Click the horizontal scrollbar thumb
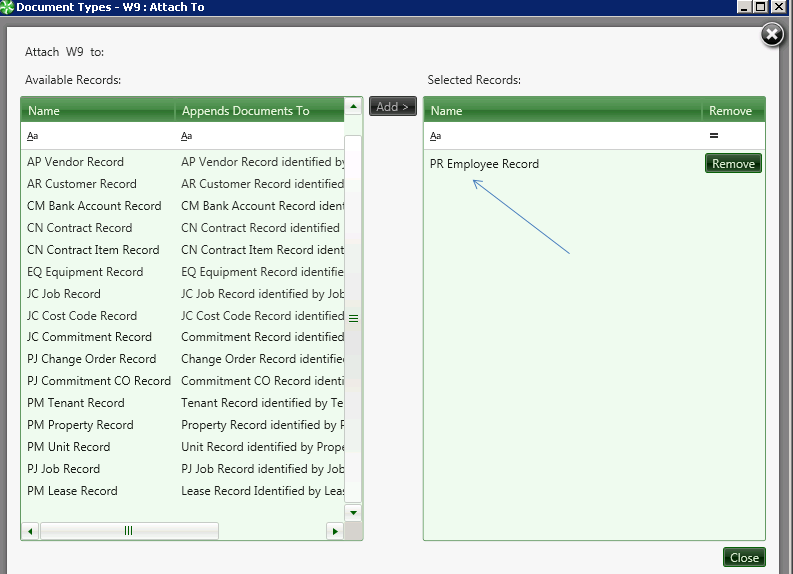The image size is (793, 574). click(x=129, y=531)
